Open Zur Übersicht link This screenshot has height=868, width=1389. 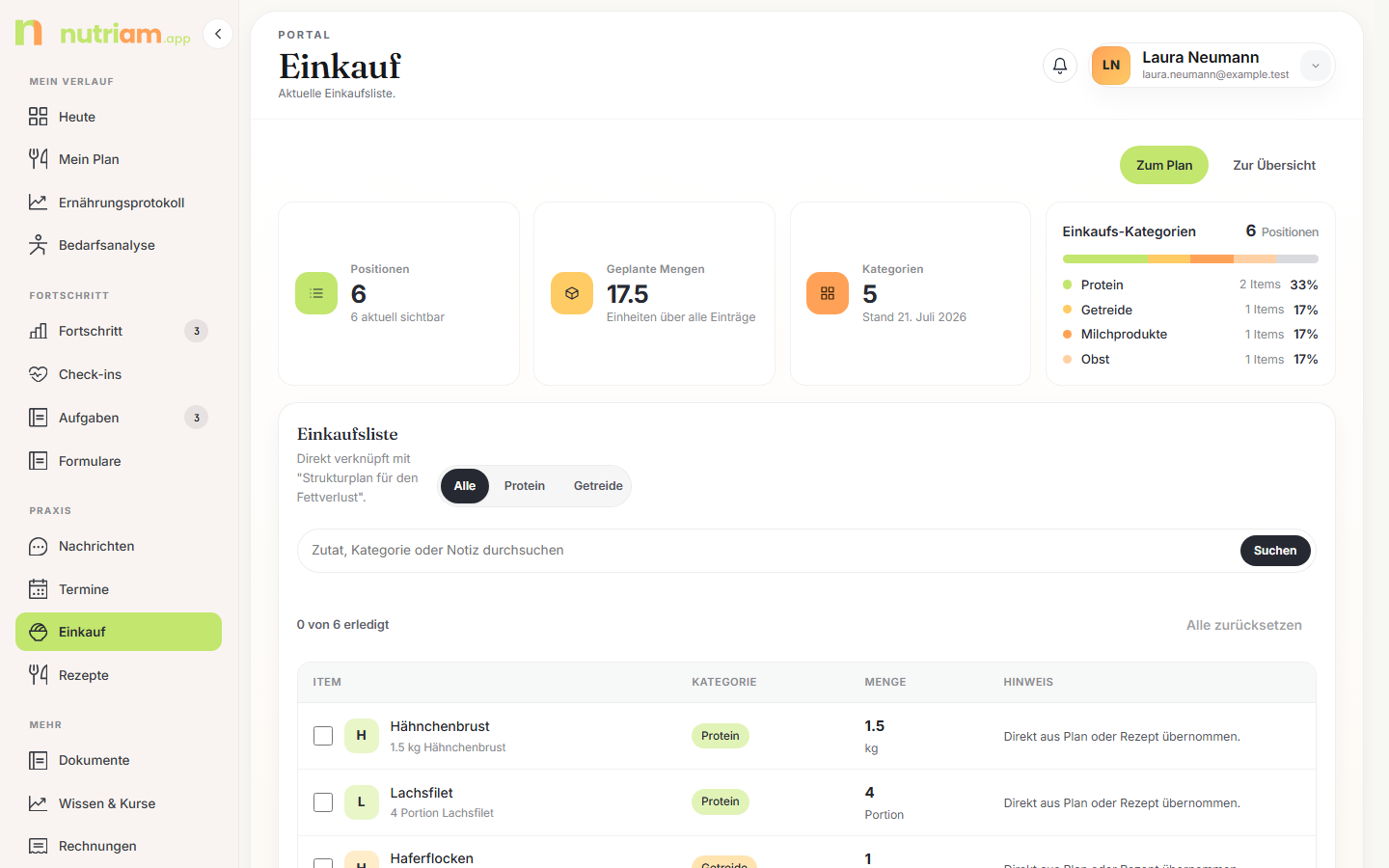[x=1274, y=165]
